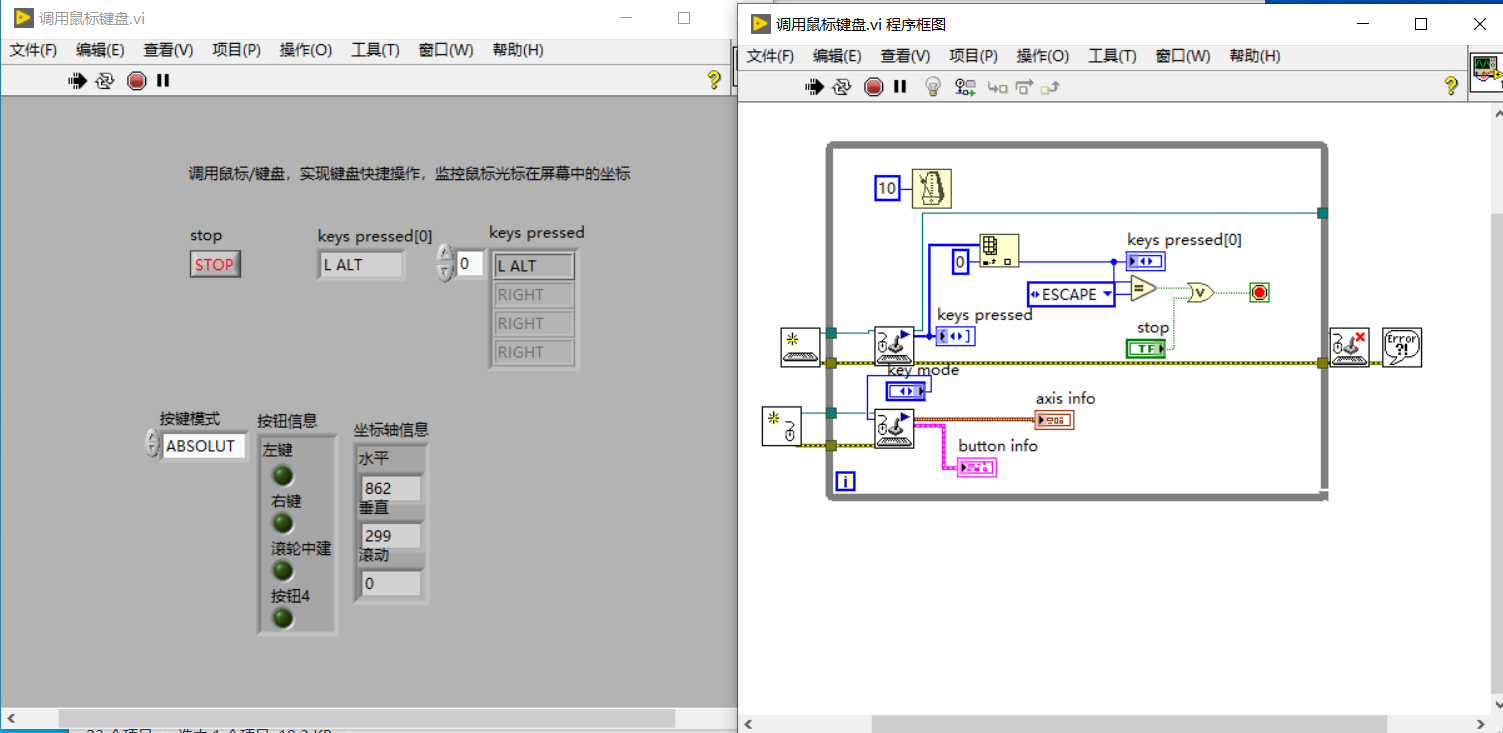Select the Initialize Mouse VI node
This screenshot has height=733, width=1503.
pyautogui.click(x=781, y=426)
